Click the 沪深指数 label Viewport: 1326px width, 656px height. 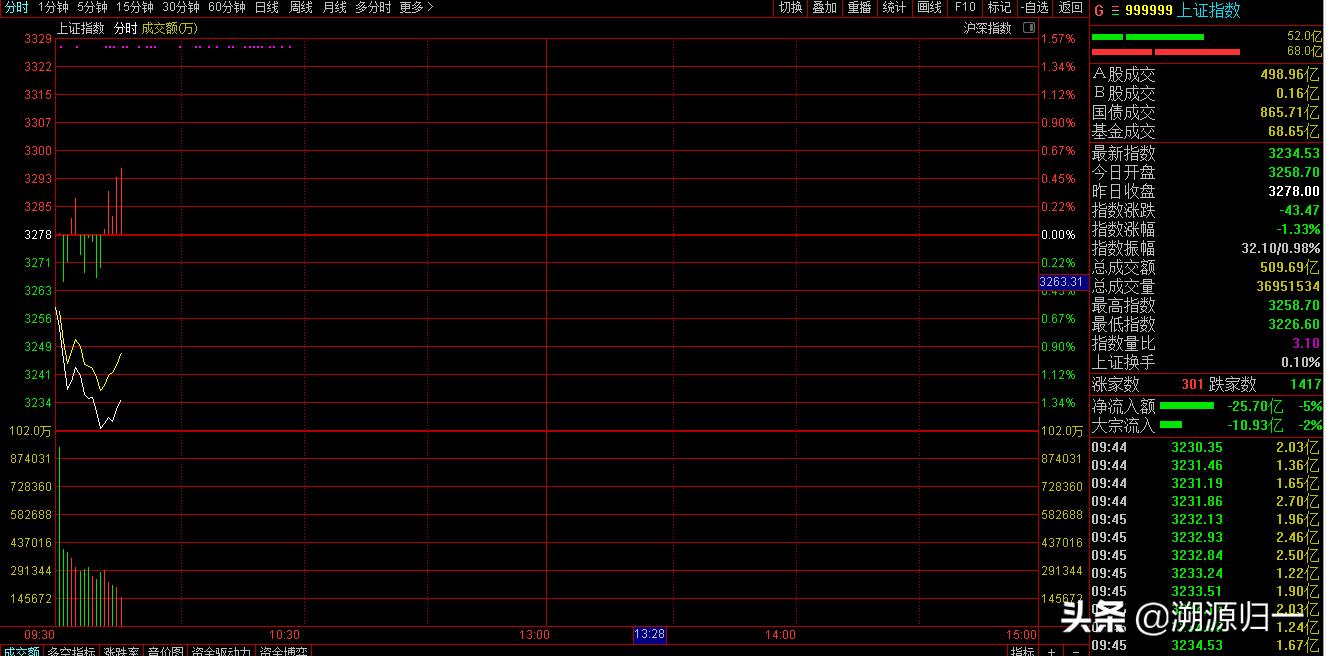click(x=987, y=28)
